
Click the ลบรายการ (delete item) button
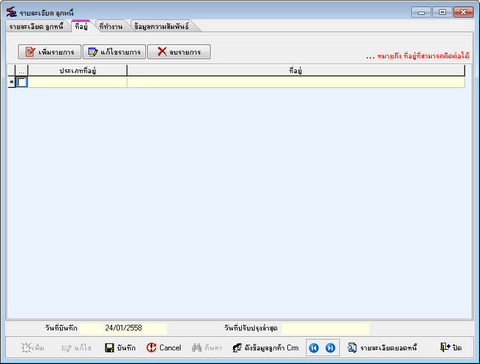tap(179, 52)
